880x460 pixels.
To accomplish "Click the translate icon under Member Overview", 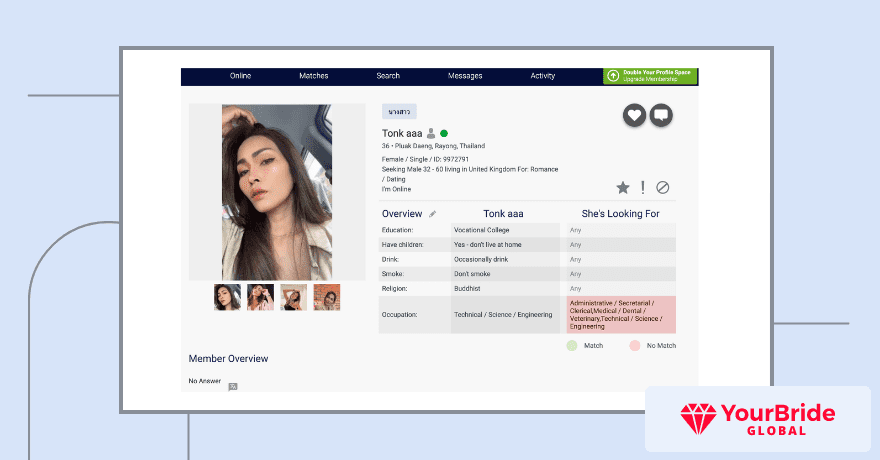I will click(x=233, y=387).
